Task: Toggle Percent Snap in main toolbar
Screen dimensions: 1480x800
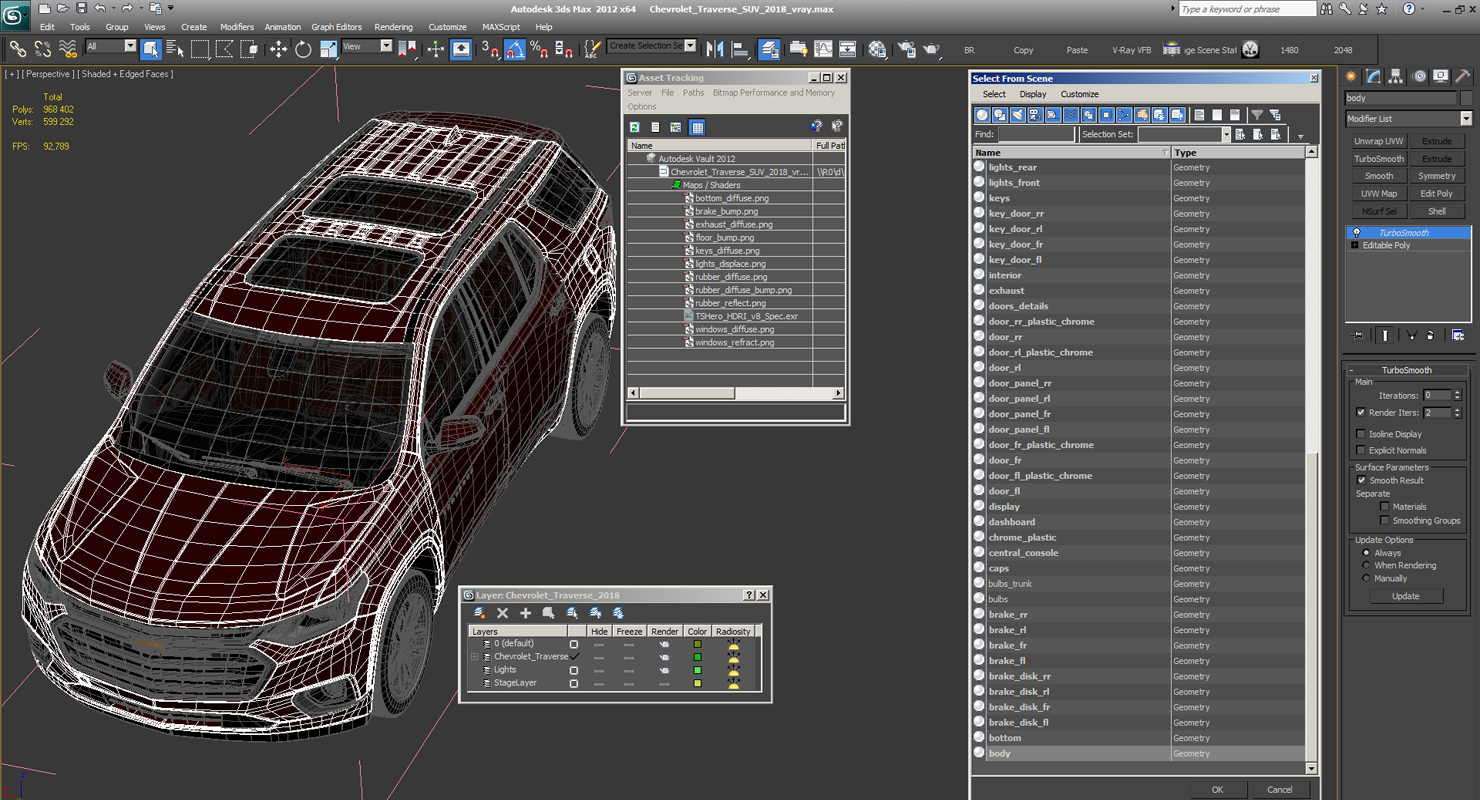Action: point(539,48)
